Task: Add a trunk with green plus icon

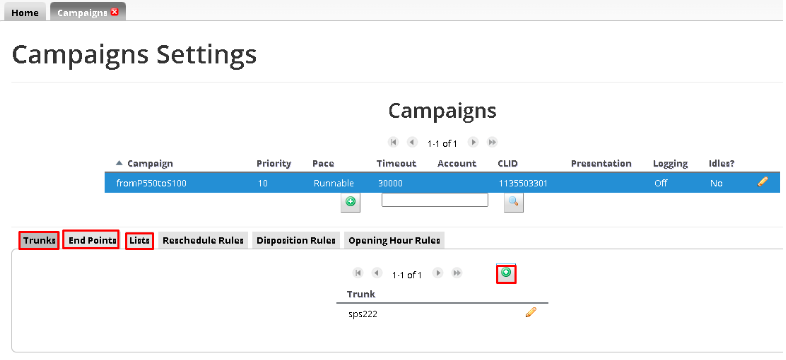Action: (506, 273)
